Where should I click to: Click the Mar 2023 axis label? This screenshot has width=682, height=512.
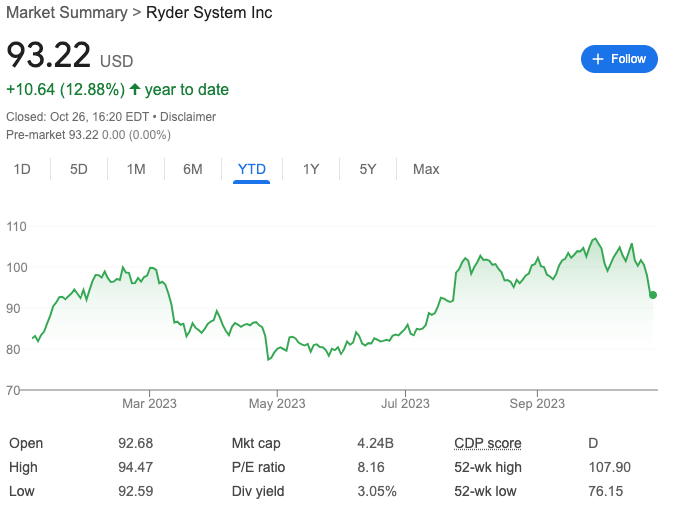pyautogui.click(x=149, y=404)
